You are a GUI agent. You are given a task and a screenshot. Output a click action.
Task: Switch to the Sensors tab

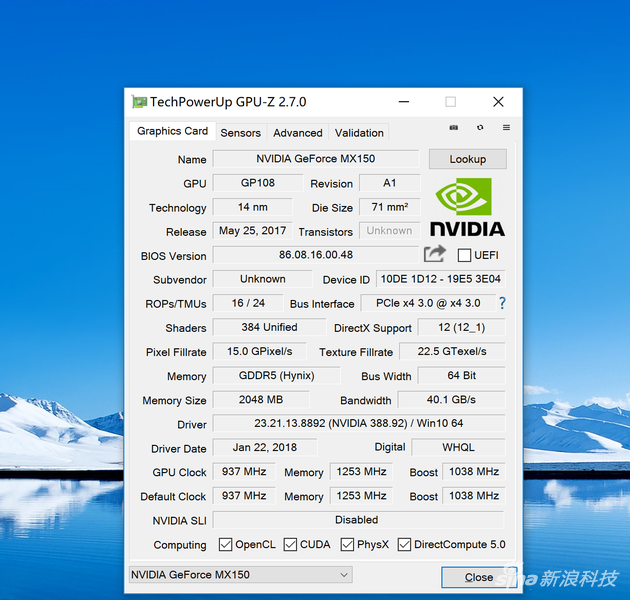click(x=240, y=133)
